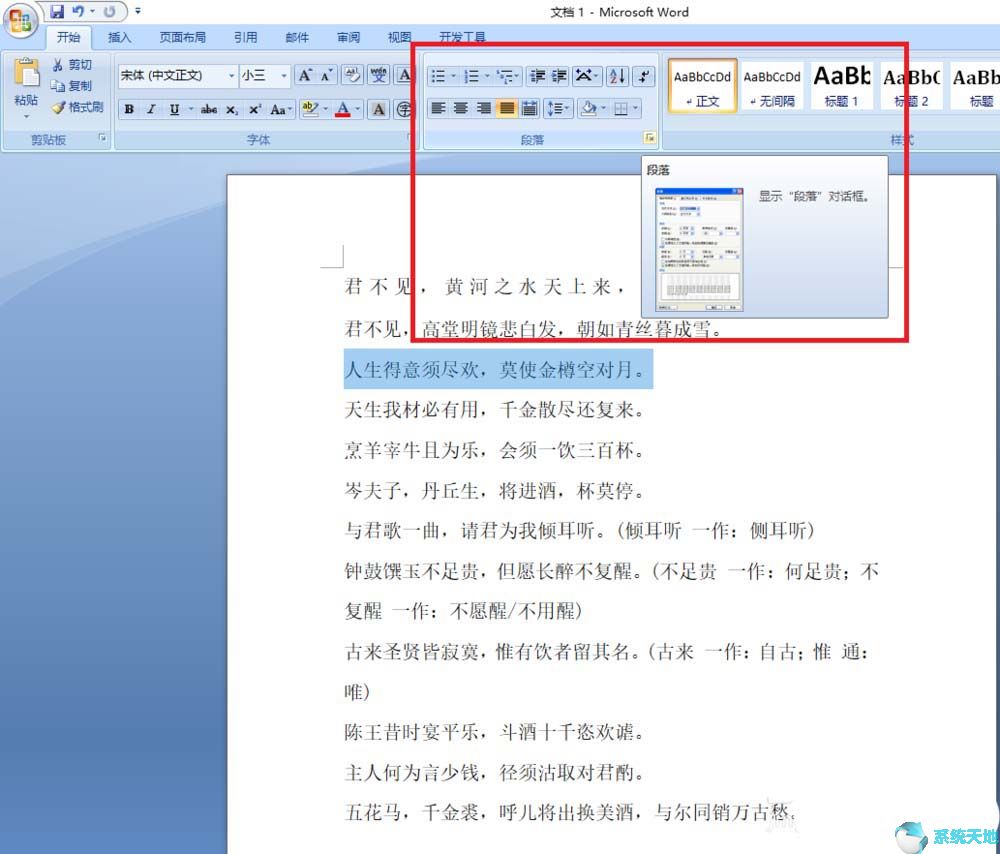Increase paragraph indent

pos(559,77)
